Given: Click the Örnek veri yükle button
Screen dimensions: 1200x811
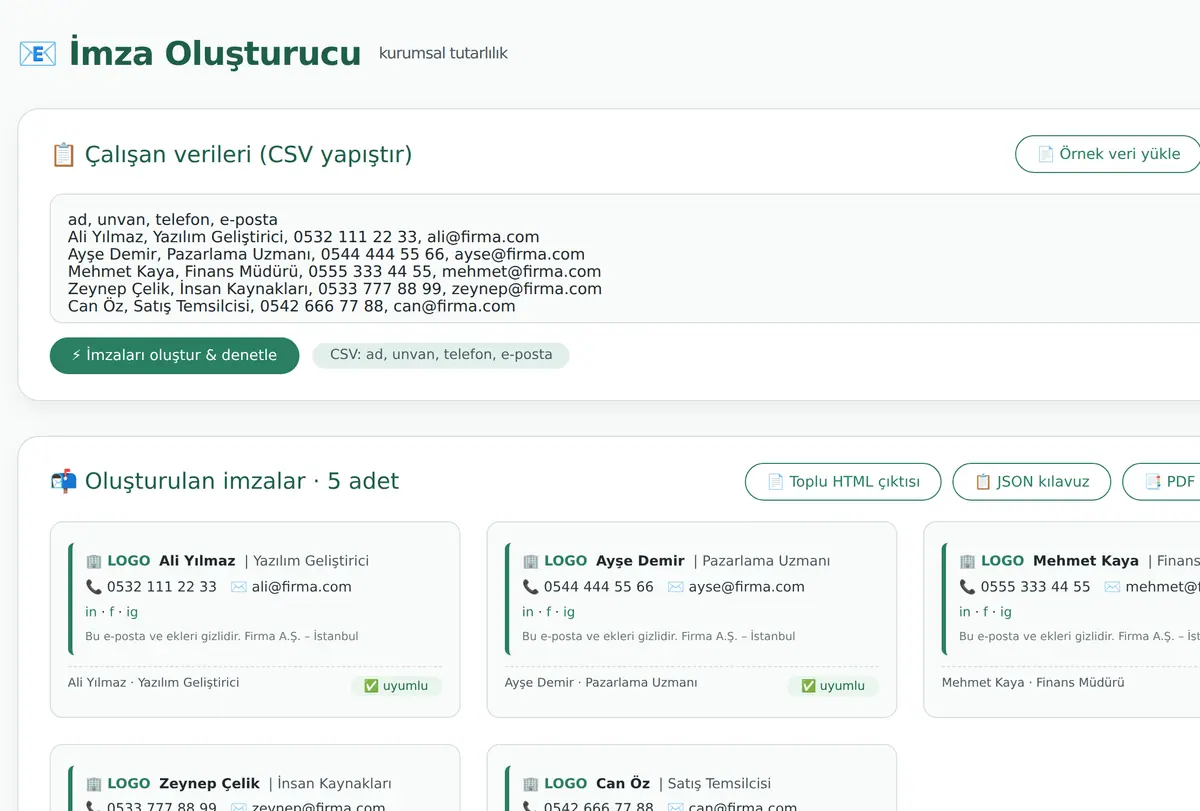Looking at the screenshot, I should point(1108,154).
